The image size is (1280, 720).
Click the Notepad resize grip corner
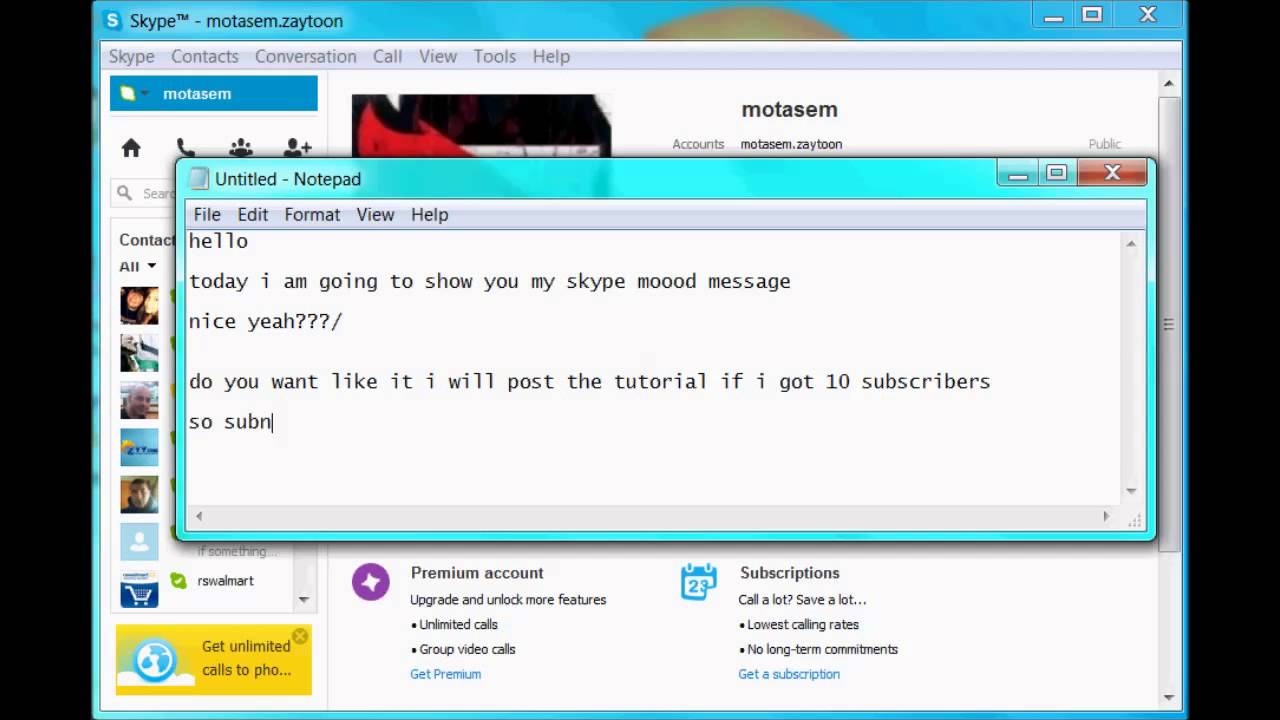click(1135, 520)
